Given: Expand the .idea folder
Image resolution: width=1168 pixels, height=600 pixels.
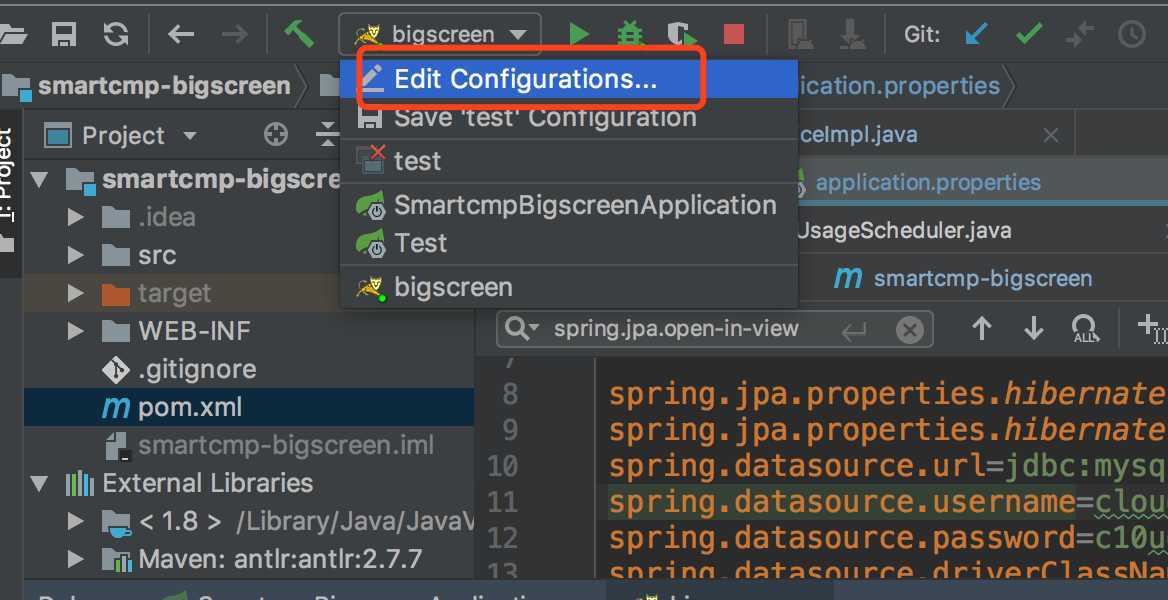Looking at the screenshot, I should 75,218.
